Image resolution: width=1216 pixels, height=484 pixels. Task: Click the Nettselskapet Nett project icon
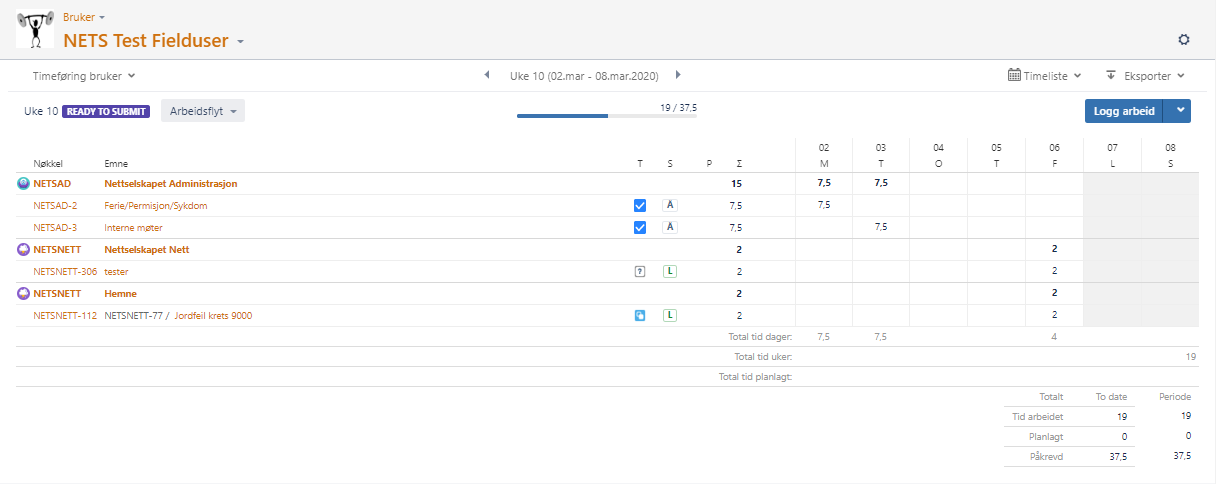[x=23, y=249]
